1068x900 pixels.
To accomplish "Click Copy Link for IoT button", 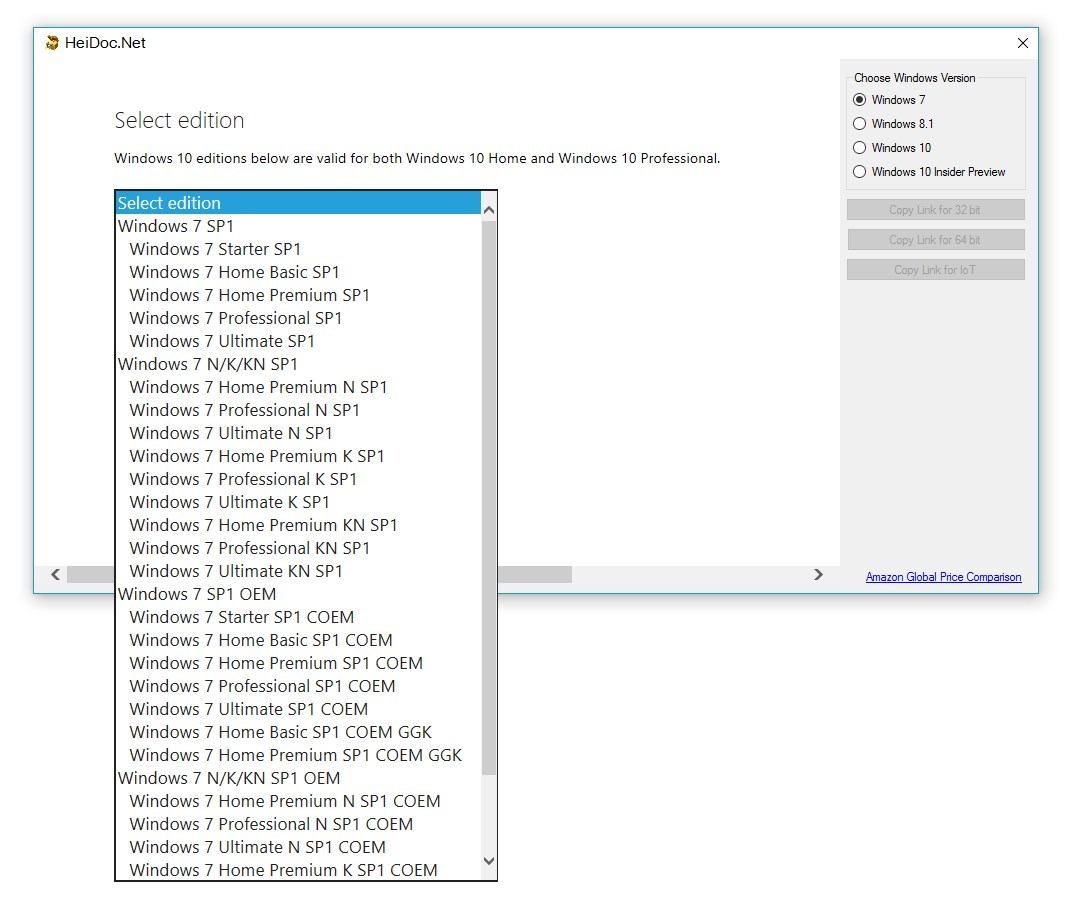I will tap(935, 270).
